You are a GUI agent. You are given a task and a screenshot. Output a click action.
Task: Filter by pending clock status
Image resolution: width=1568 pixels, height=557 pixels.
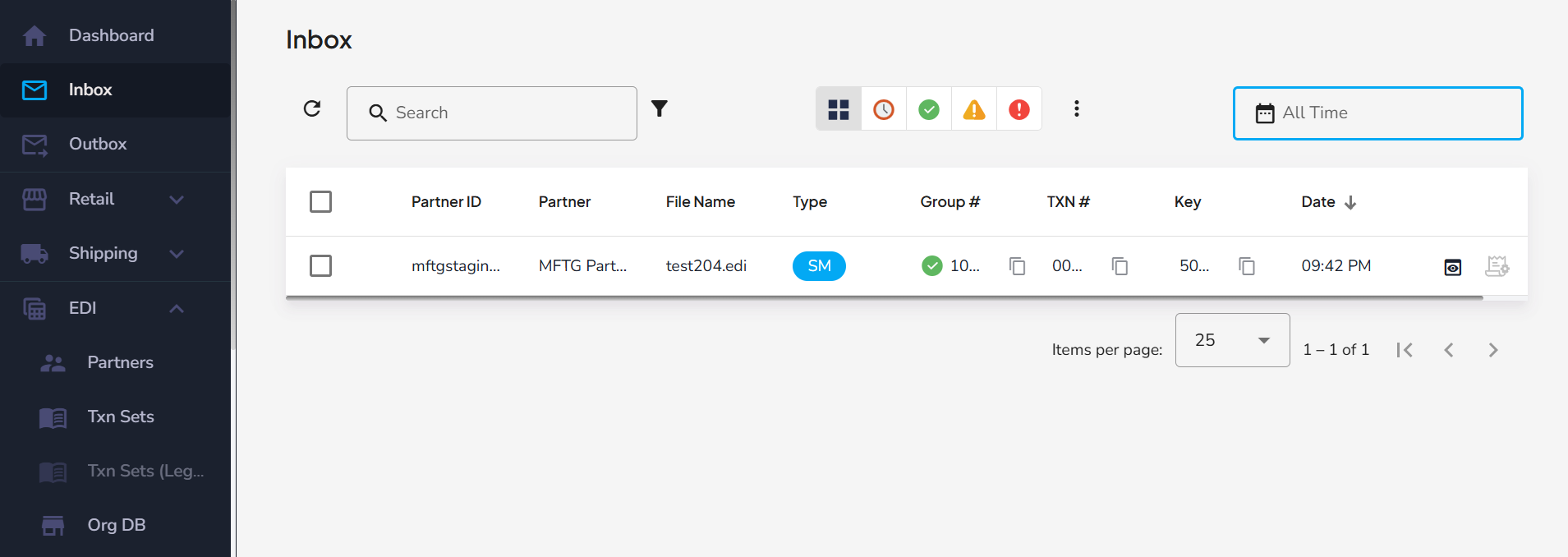click(x=884, y=109)
